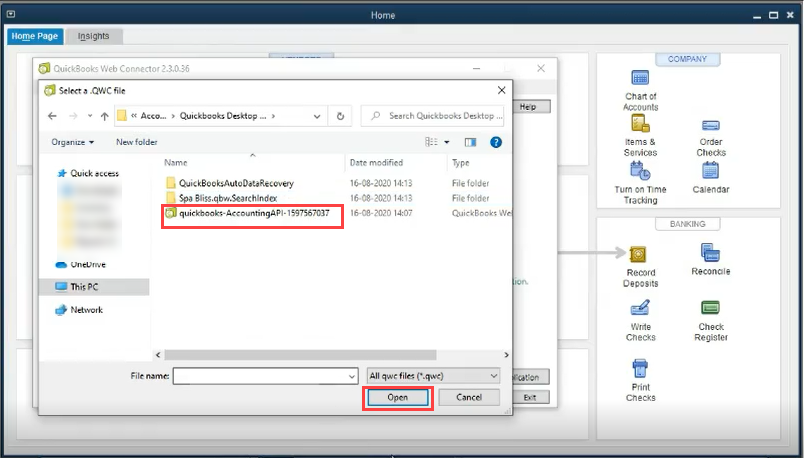
Task: Go back in file dialog
Action: coord(52,116)
